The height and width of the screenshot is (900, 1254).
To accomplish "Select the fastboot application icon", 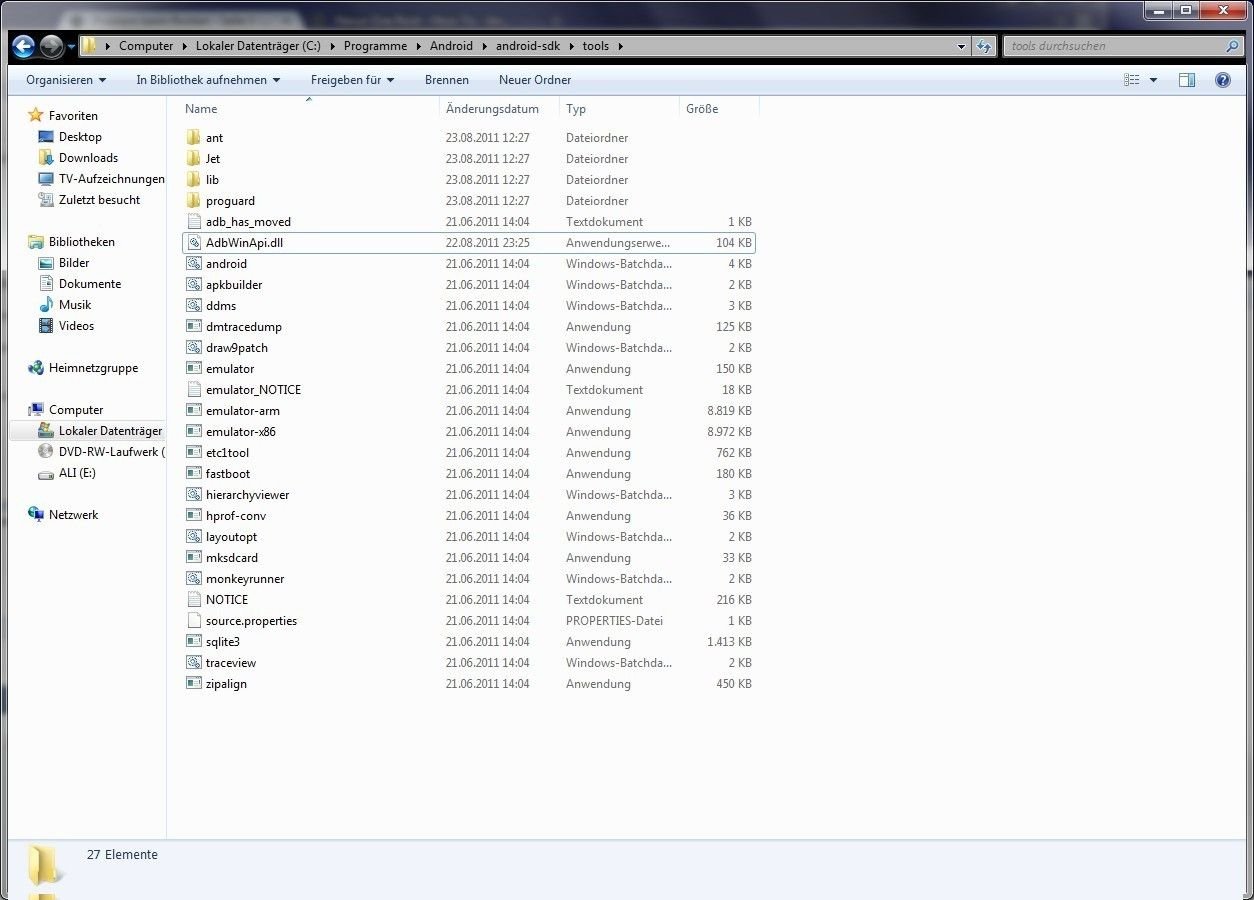I will (x=194, y=474).
